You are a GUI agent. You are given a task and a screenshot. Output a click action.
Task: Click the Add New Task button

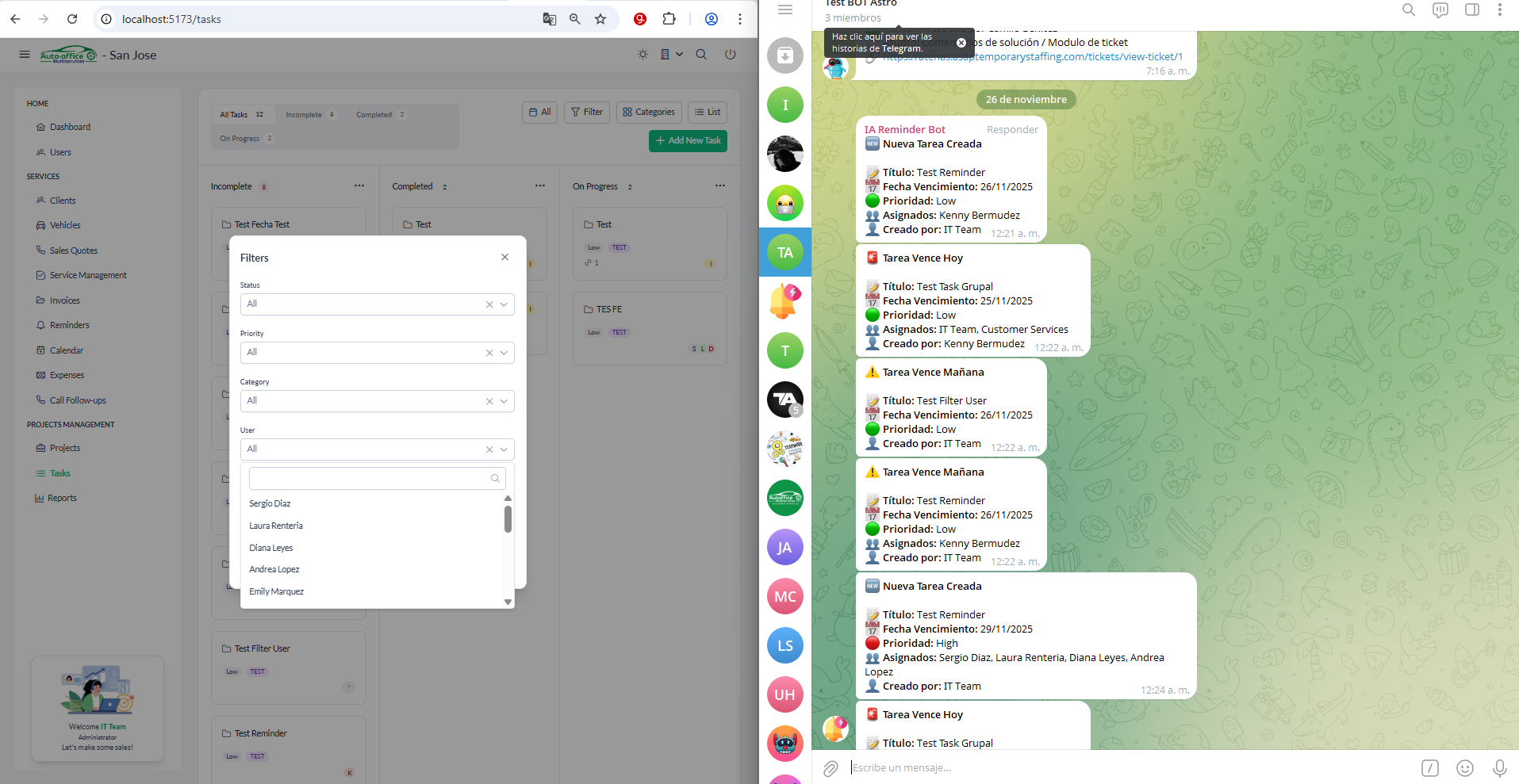(688, 140)
